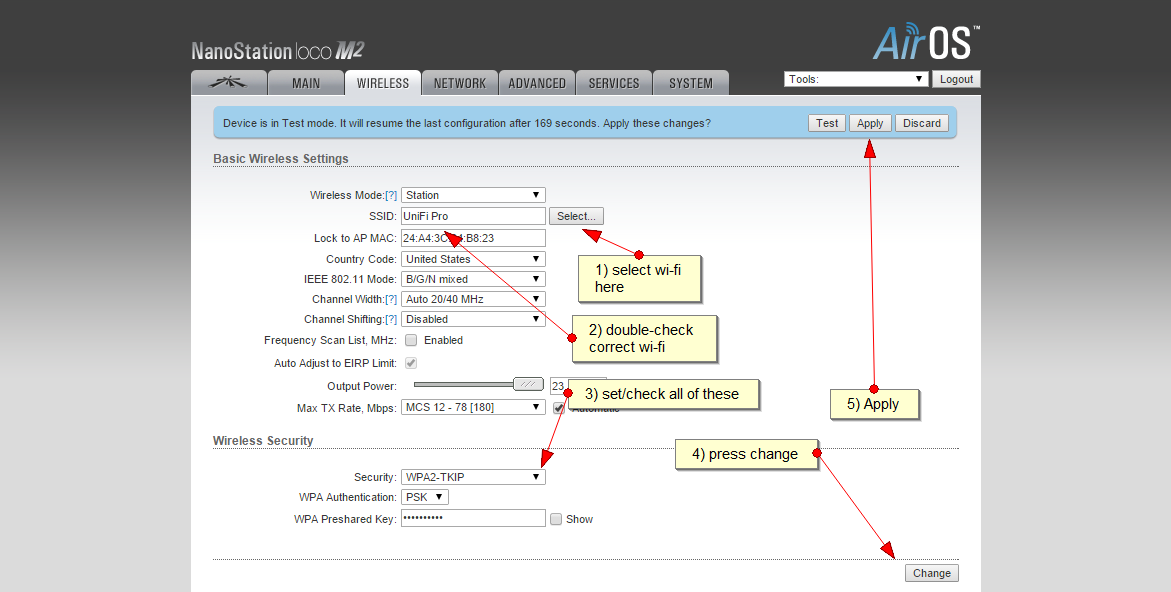
Task: Open the IEEE 802.11 Mode dropdown
Action: (473, 279)
